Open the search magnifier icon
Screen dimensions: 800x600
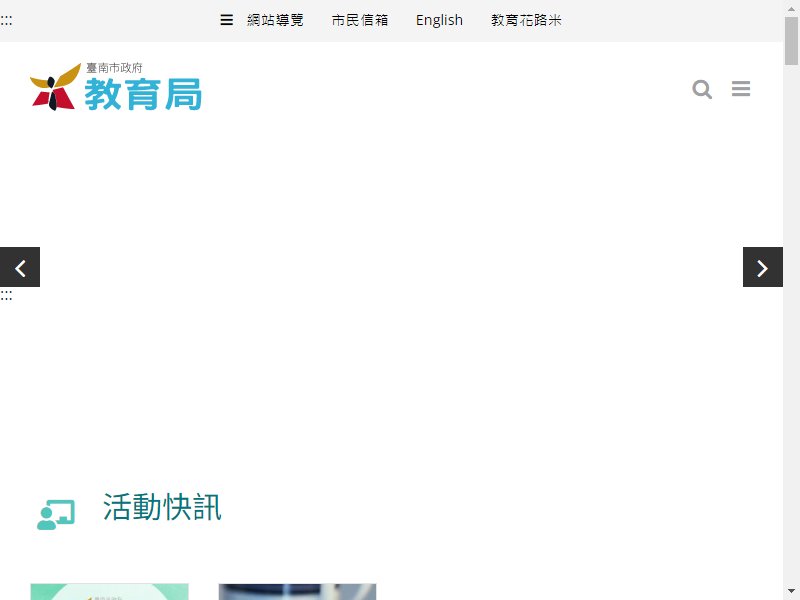point(702,89)
